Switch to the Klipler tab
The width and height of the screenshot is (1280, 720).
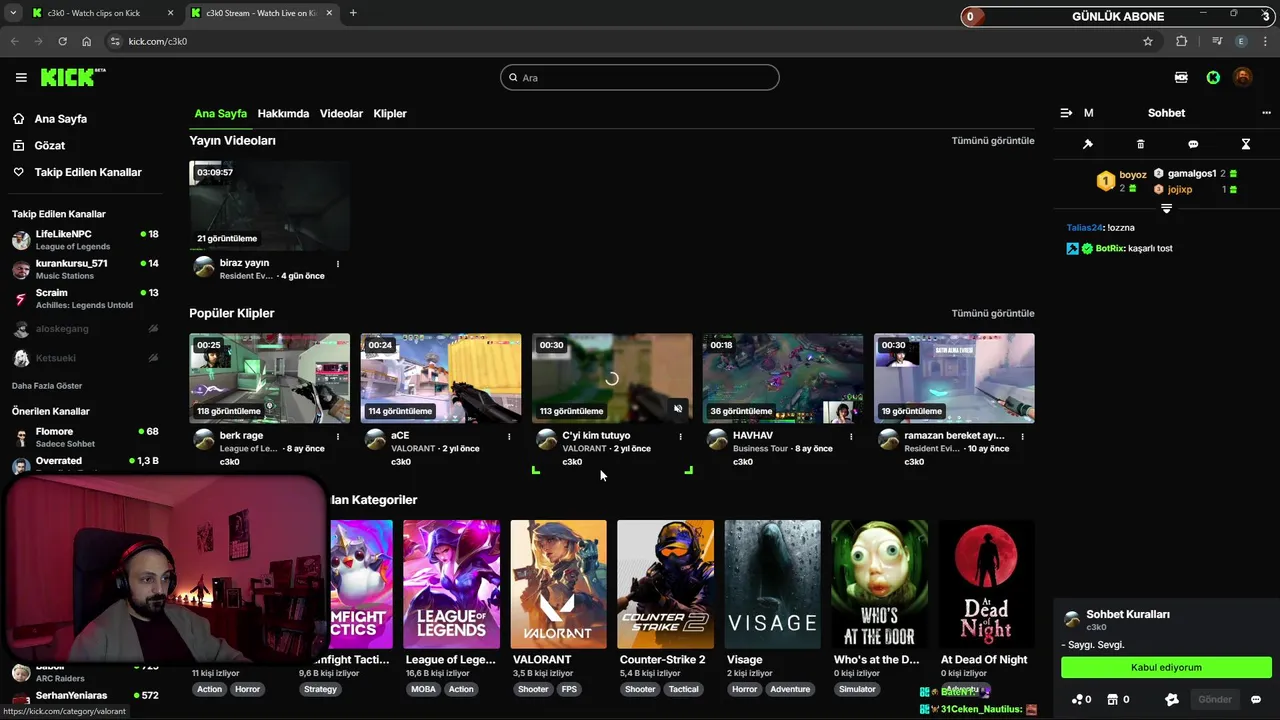pyautogui.click(x=390, y=113)
